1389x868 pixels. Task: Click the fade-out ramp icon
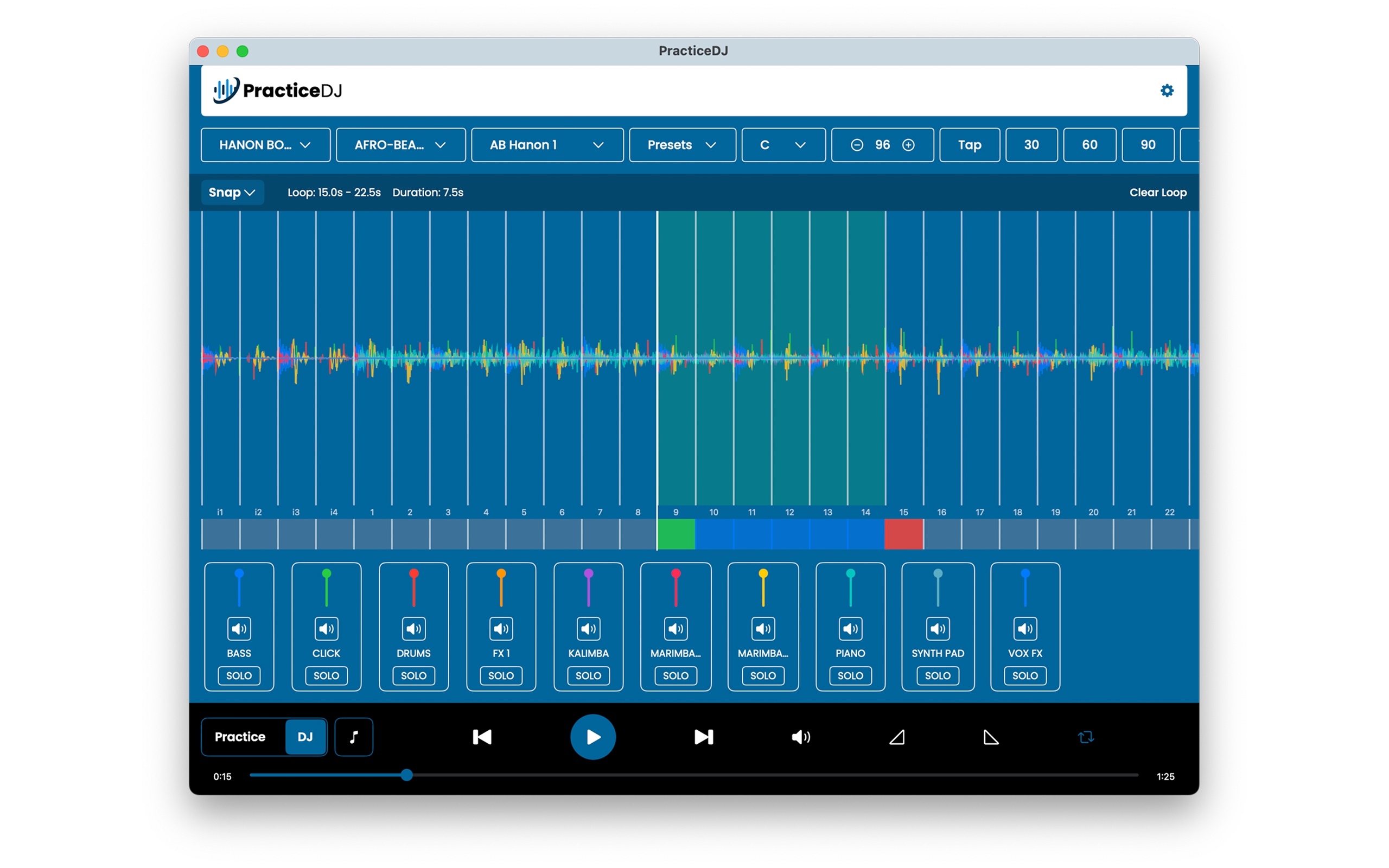click(x=991, y=737)
